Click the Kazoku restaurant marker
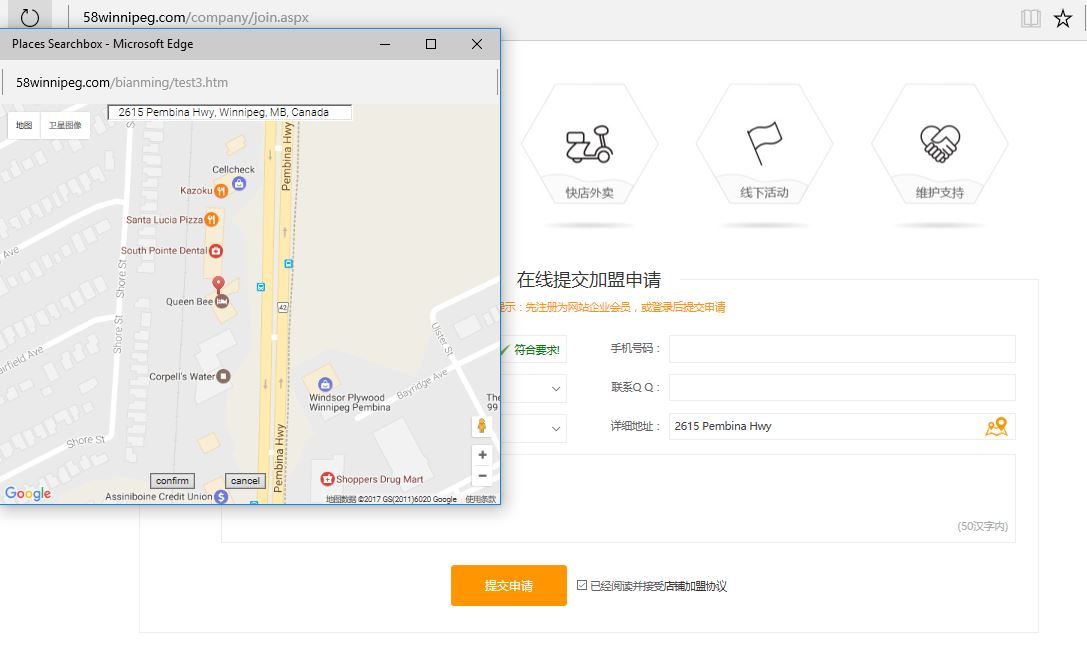The image size is (1087, 649). pos(221,191)
